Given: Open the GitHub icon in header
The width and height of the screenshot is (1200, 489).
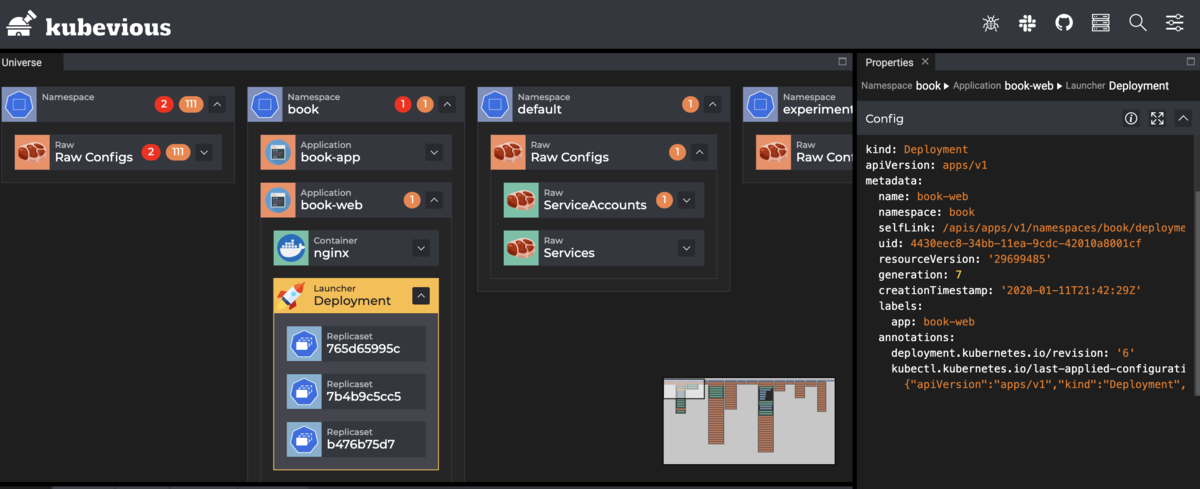Looking at the screenshot, I should (x=1064, y=22).
